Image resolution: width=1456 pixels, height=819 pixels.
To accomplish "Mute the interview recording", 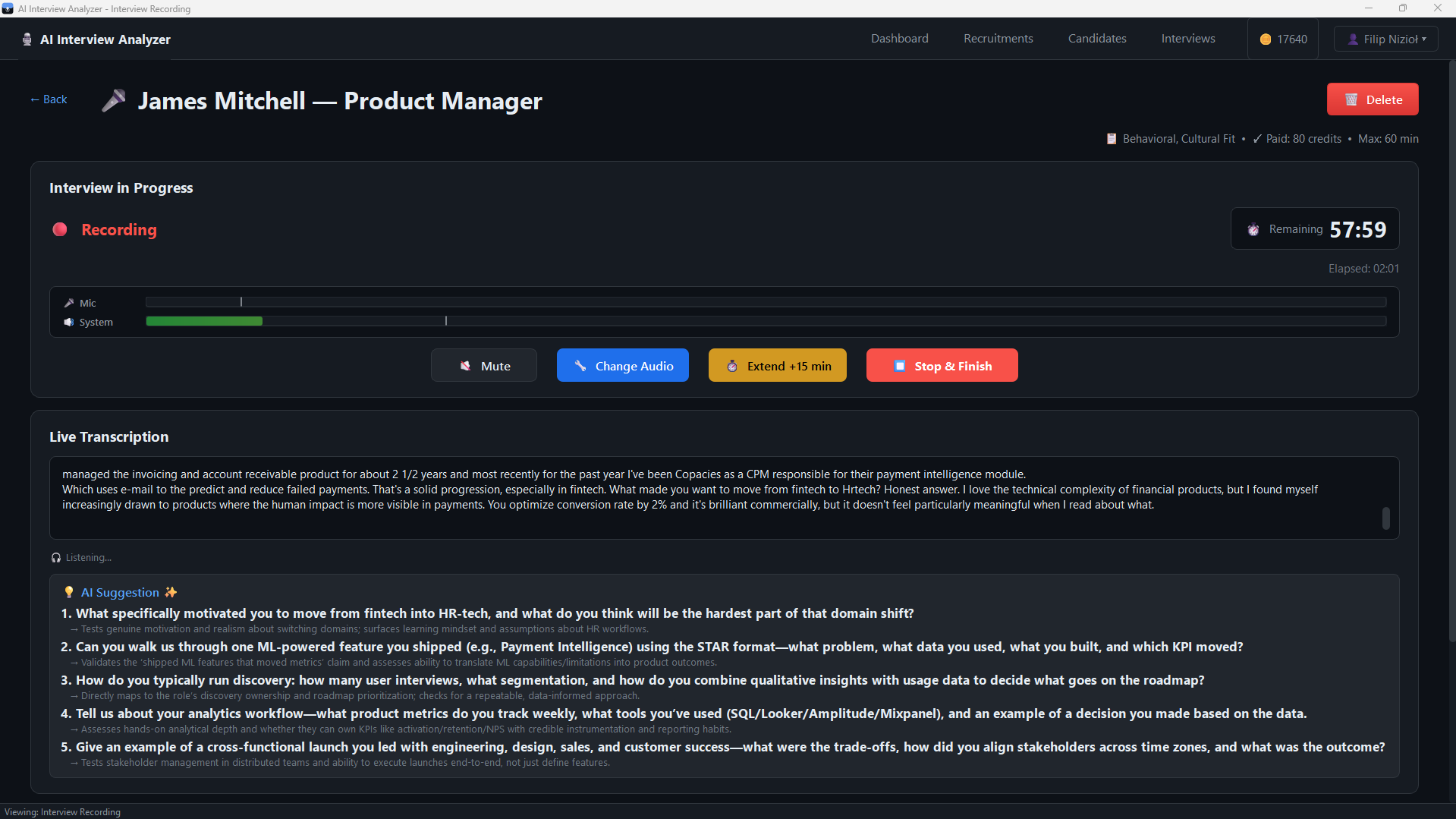I will [484, 366].
